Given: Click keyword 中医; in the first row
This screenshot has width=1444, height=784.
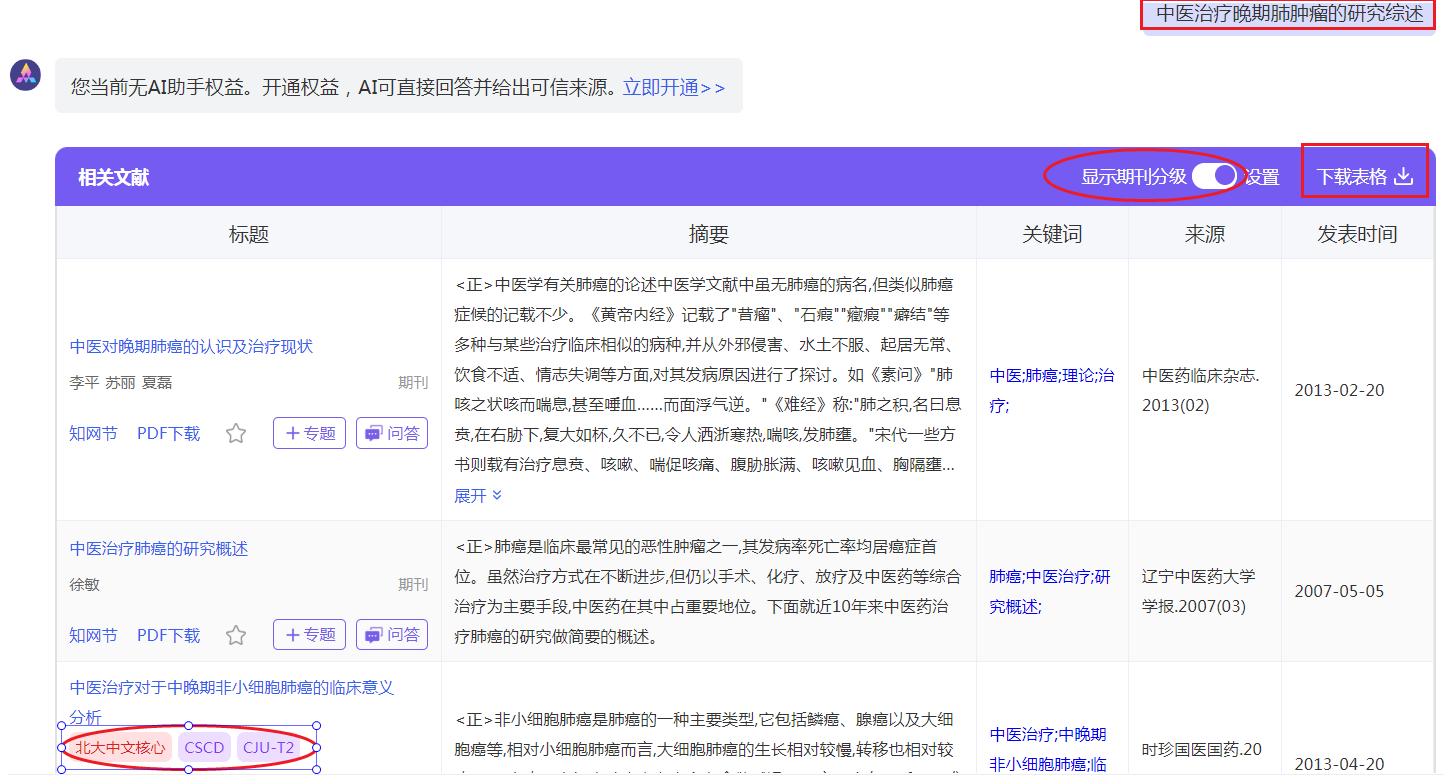Looking at the screenshot, I should coord(1007,376).
